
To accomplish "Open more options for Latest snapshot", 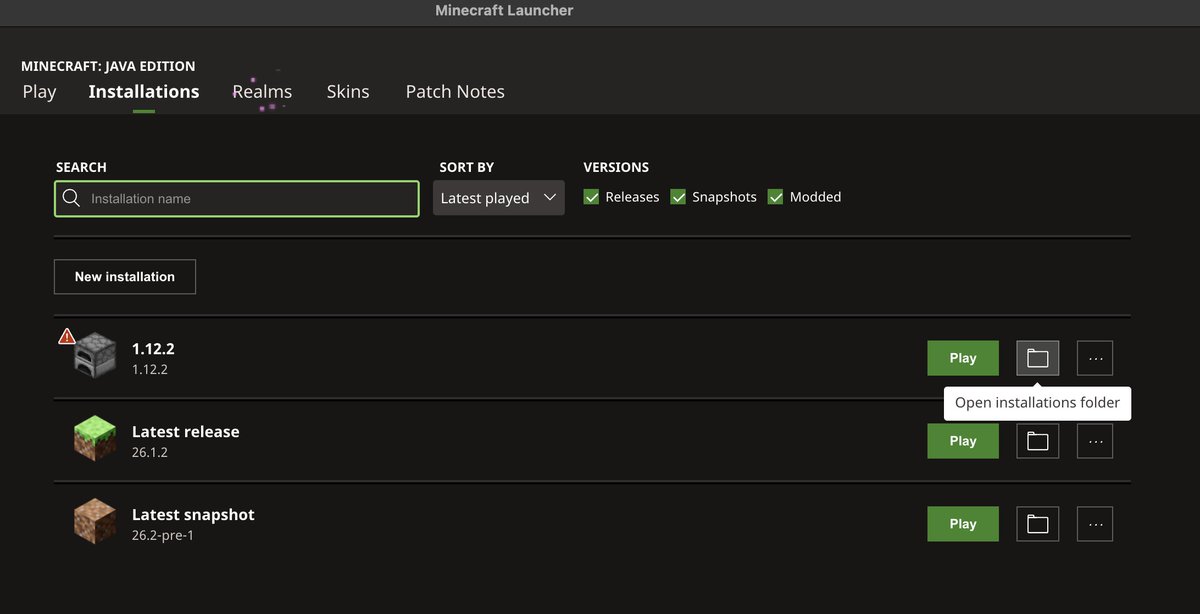I will coord(1095,524).
